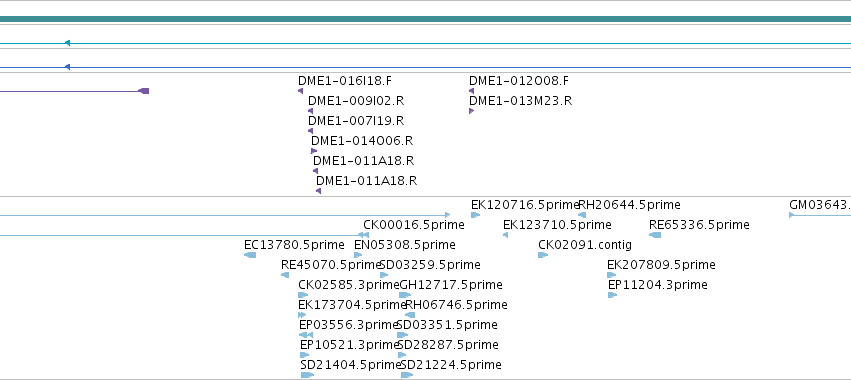This screenshot has width=851, height=380.
Task: Pick the RE45070.5prime EST label
Action: [x=332, y=265]
